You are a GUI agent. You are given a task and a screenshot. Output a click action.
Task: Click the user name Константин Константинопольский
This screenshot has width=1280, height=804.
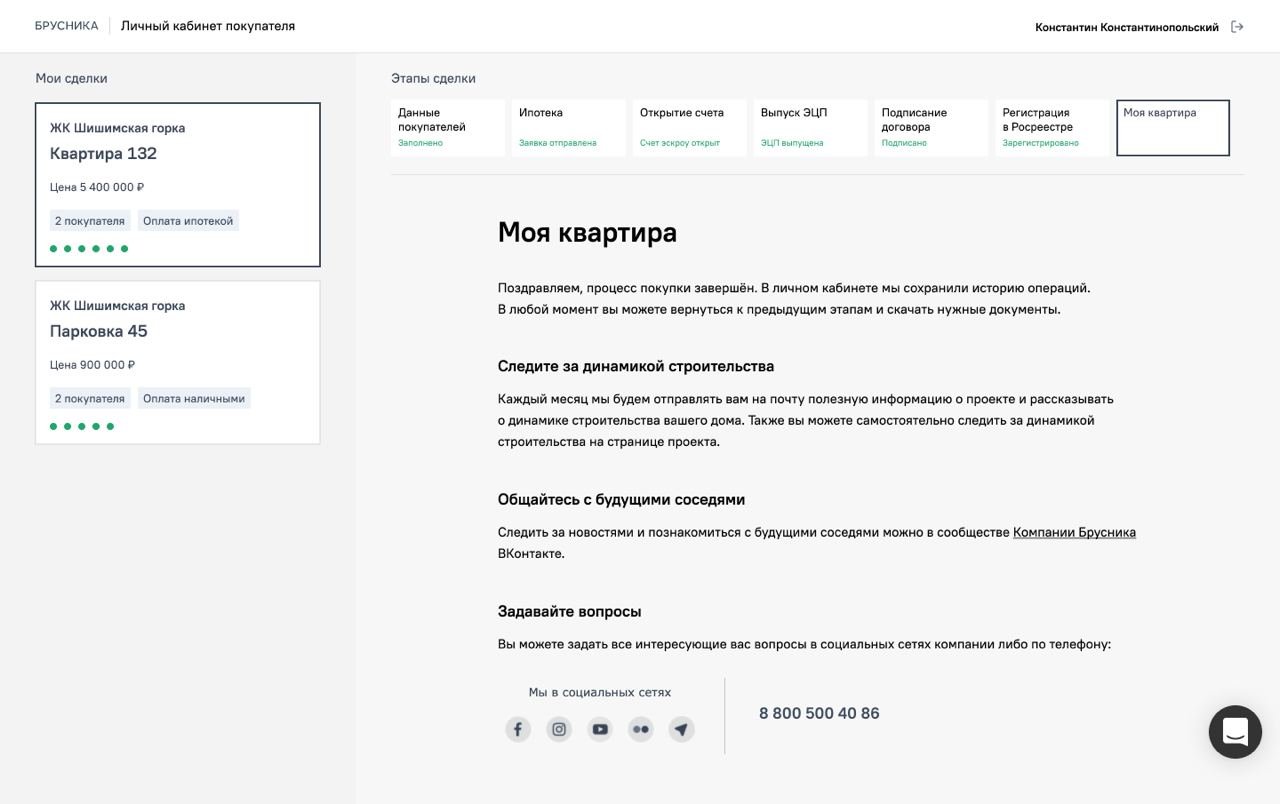tap(1126, 27)
